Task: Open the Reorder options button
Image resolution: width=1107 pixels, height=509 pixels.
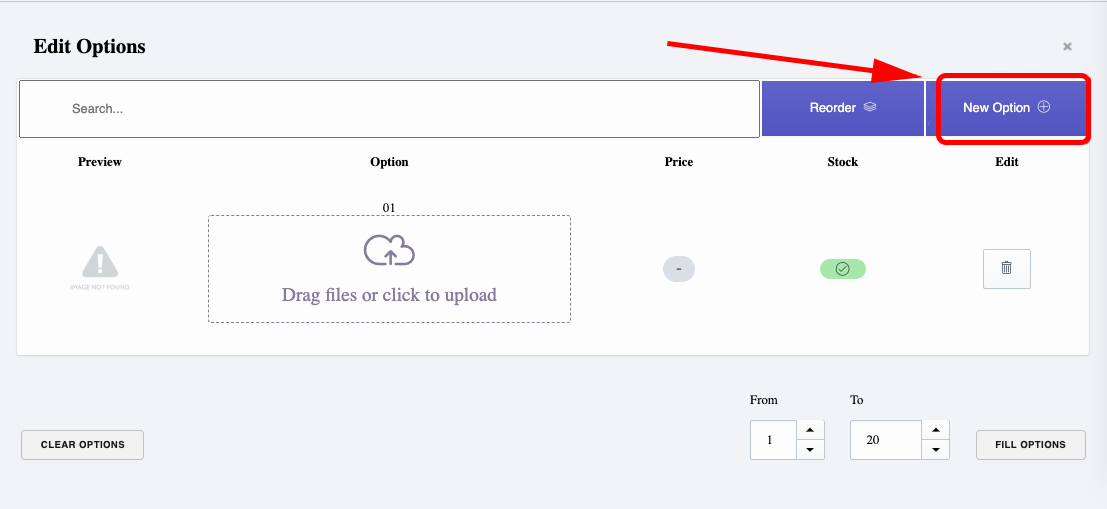Action: (843, 108)
